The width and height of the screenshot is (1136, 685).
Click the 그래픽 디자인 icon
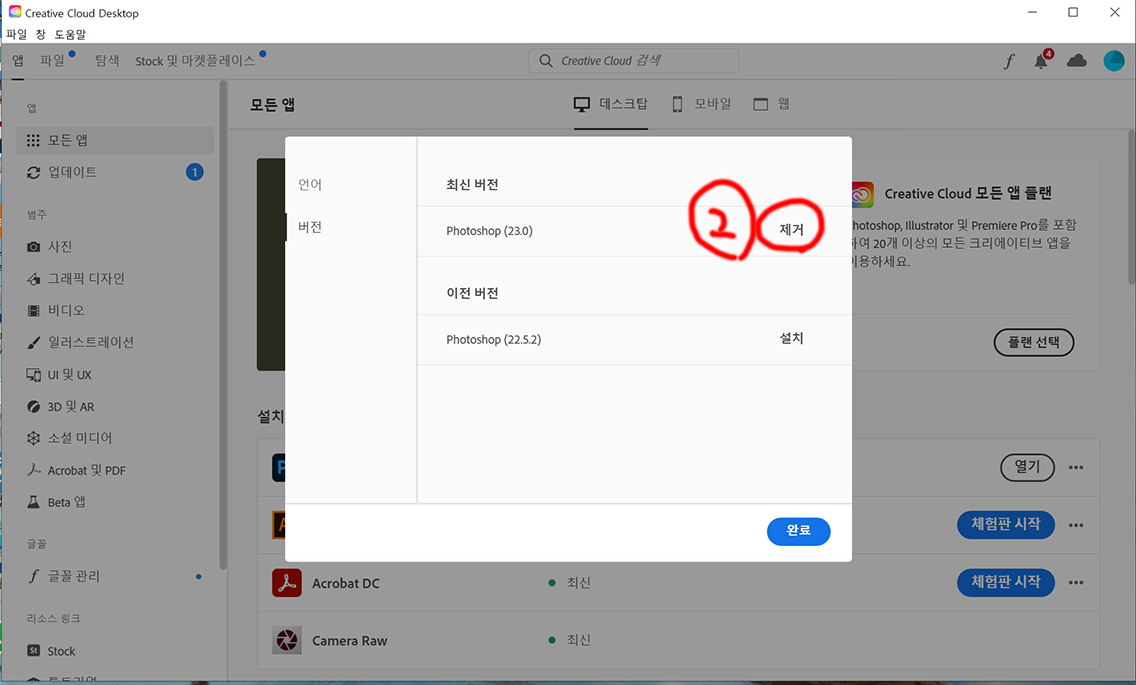tap(33, 279)
